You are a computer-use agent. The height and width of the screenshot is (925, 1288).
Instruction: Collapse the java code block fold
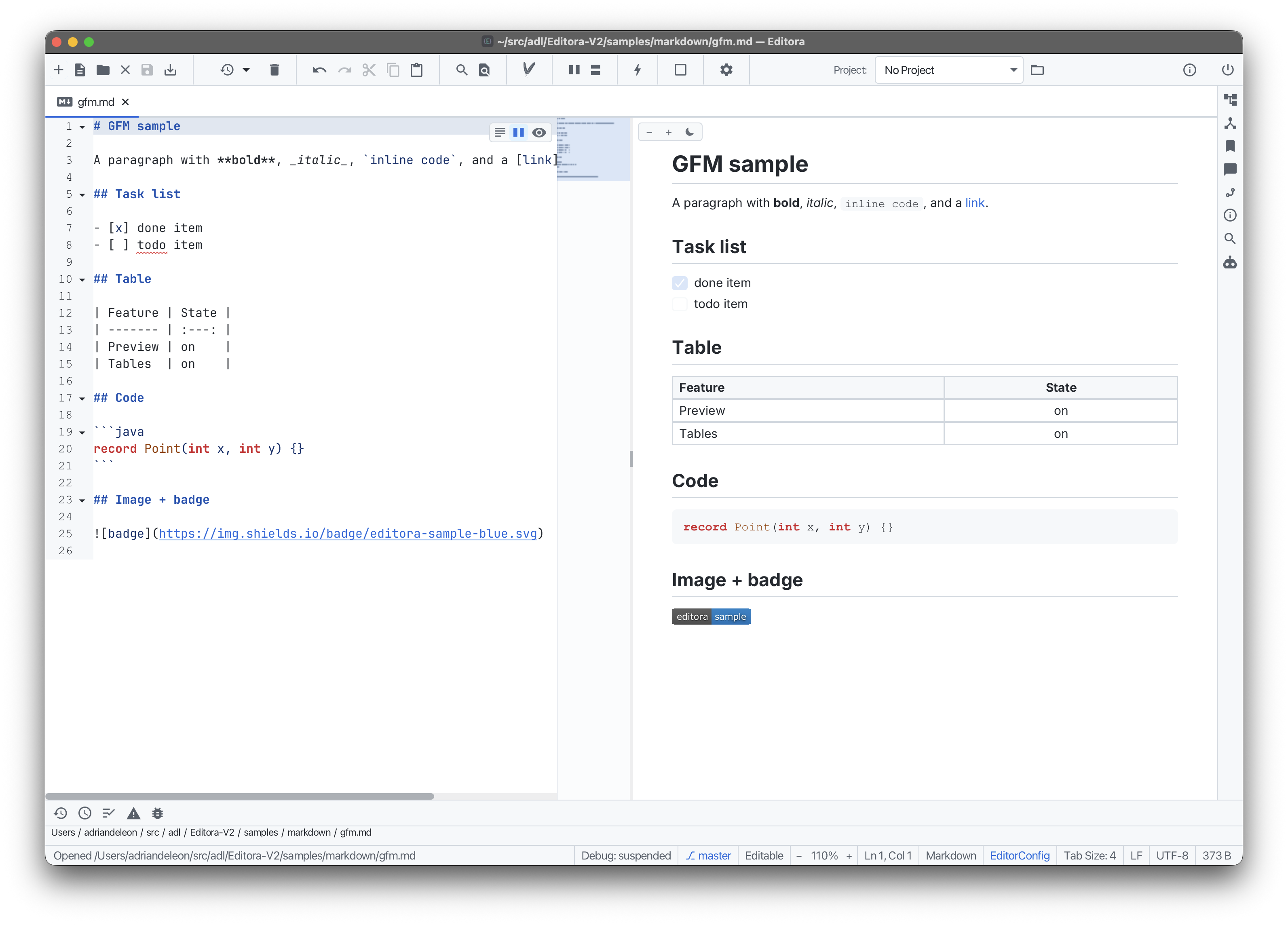[x=82, y=433]
